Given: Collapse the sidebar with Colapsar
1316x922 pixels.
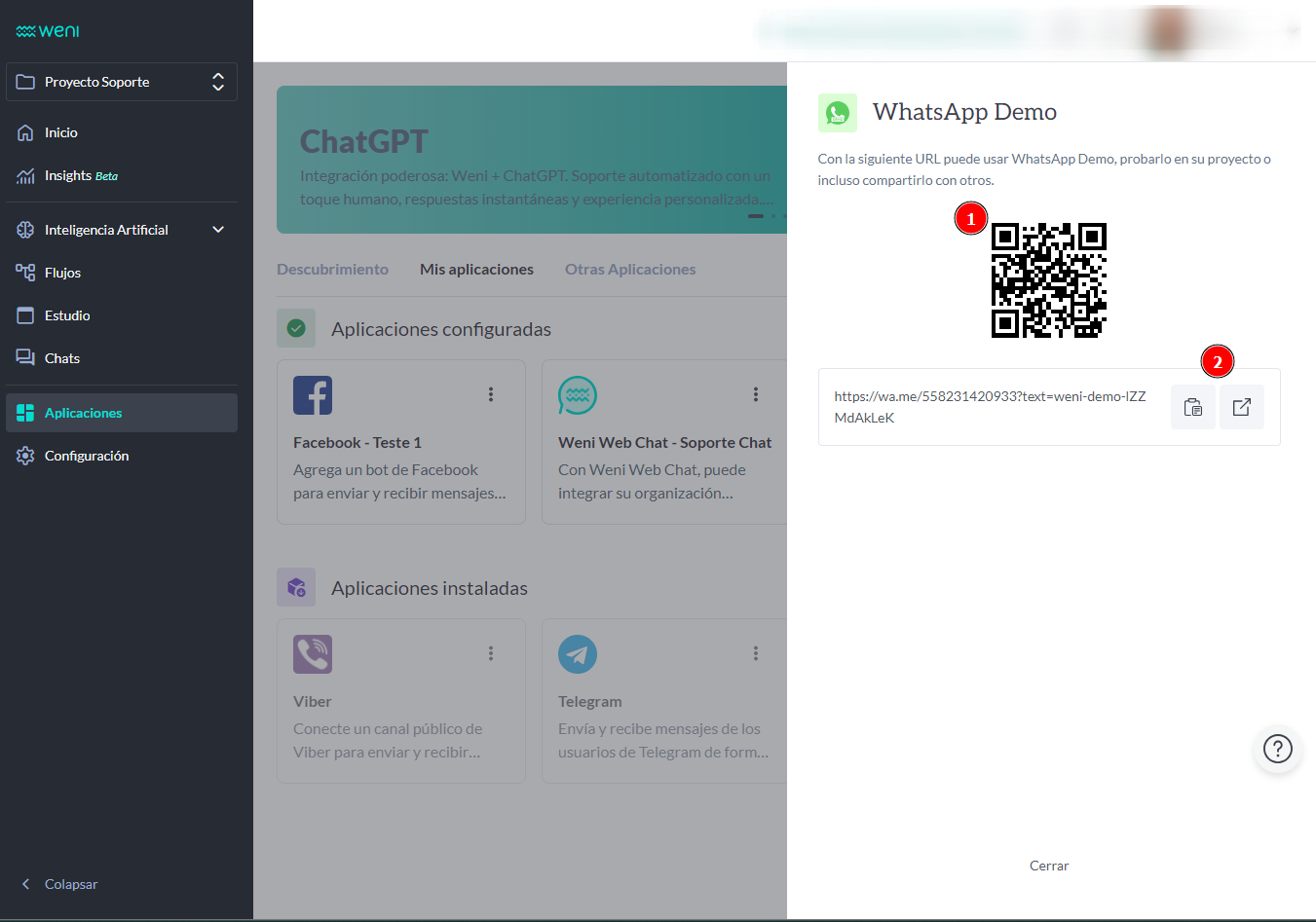Looking at the screenshot, I should tap(58, 884).
